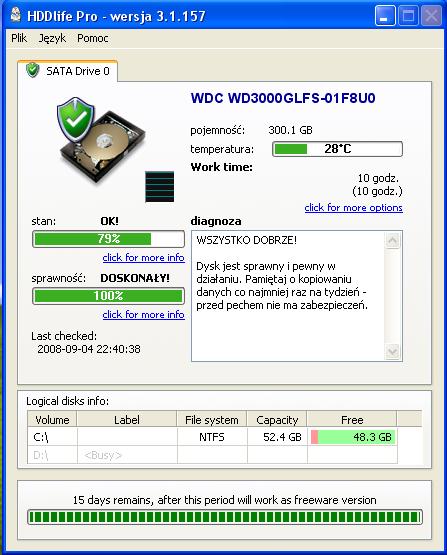Click 'click for more info' below sprawność bar

(143, 314)
